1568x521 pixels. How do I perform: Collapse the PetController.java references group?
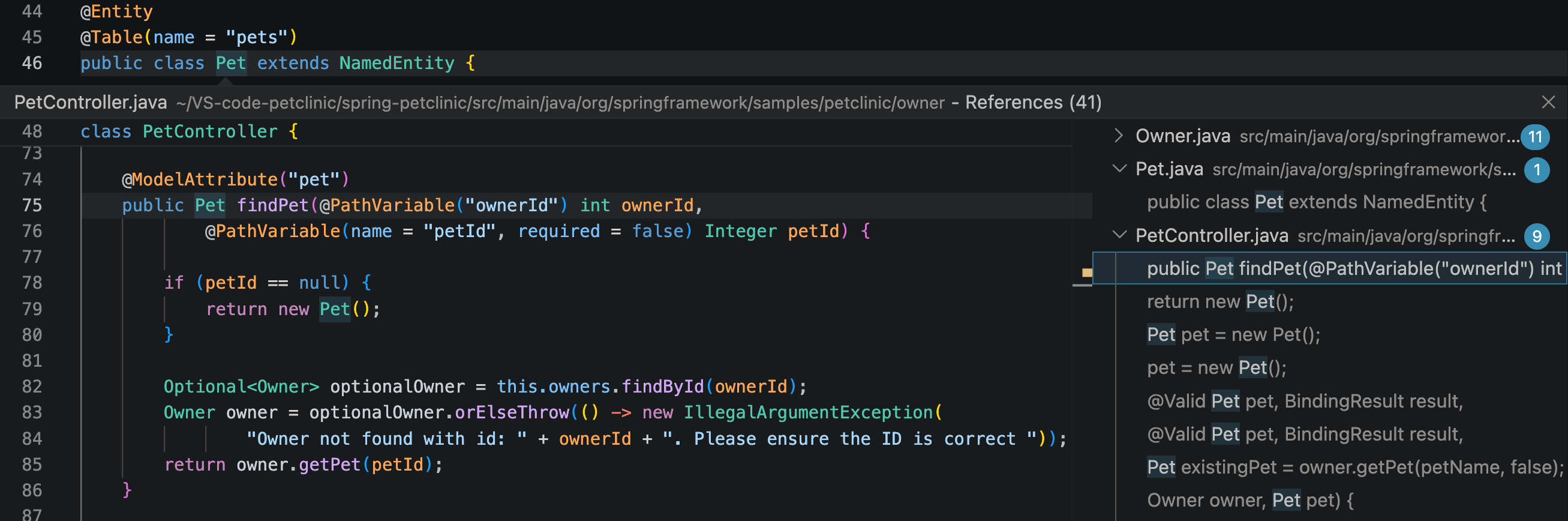coord(1118,235)
